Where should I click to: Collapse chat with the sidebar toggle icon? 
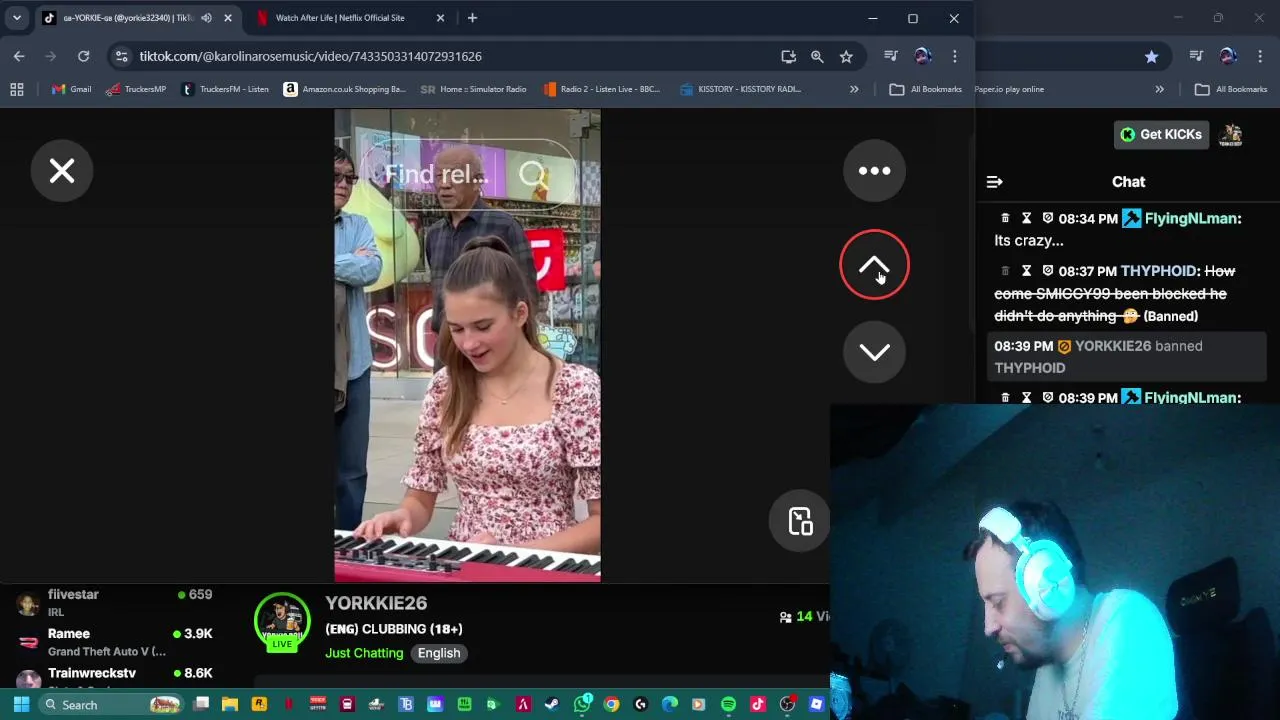pyautogui.click(x=994, y=182)
